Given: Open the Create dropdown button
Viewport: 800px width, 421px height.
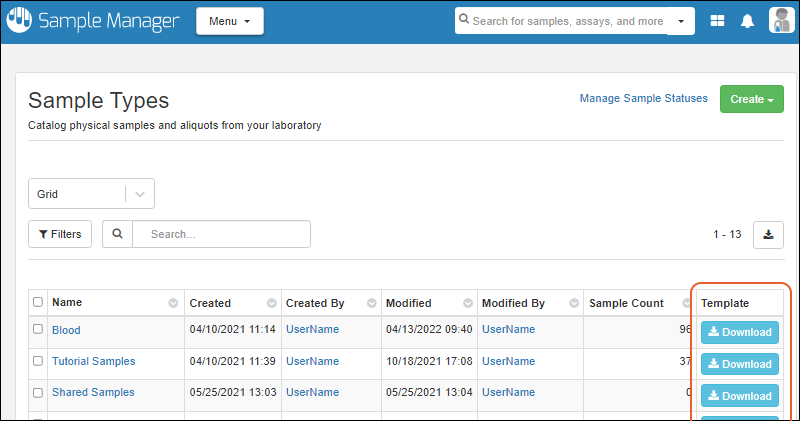Looking at the screenshot, I should (751, 99).
